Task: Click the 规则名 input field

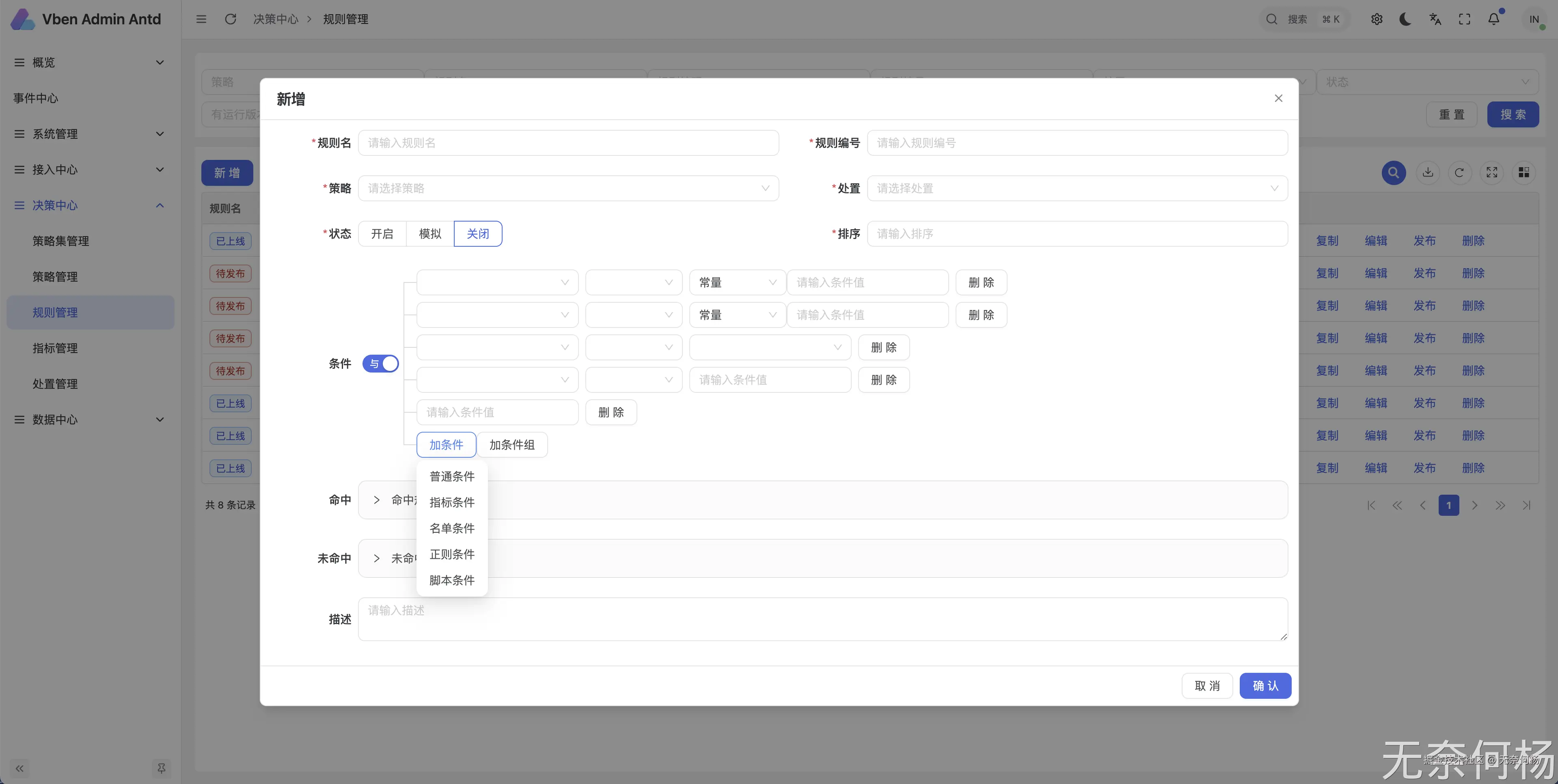Action: [568, 143]
